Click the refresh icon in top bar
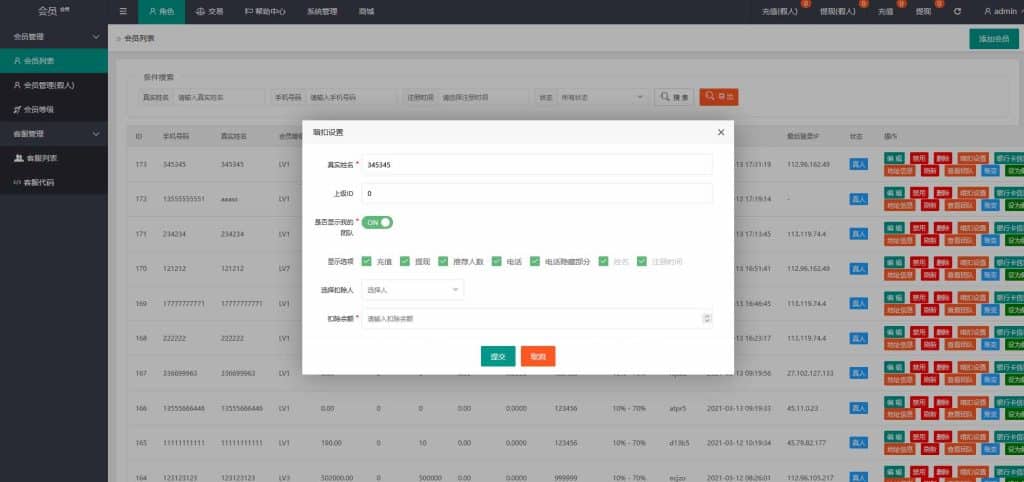The height and width of the screenshot is (482, 1024). tap(957, 11)
